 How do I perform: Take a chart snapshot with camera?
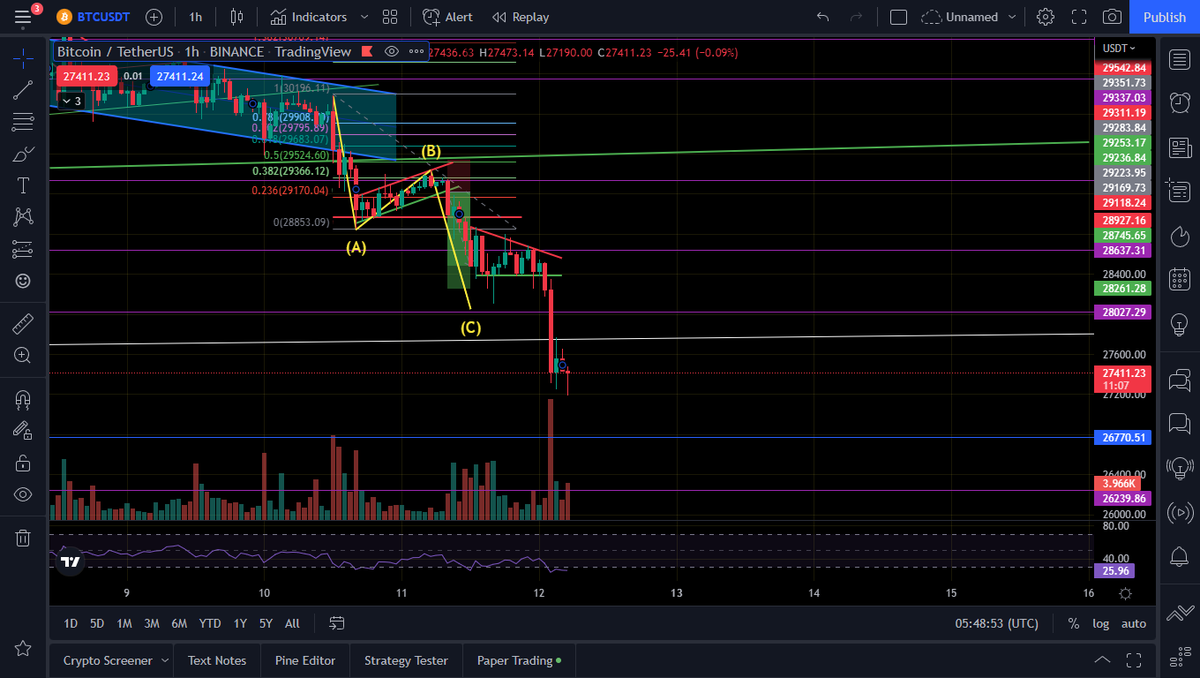[1112, 17]
